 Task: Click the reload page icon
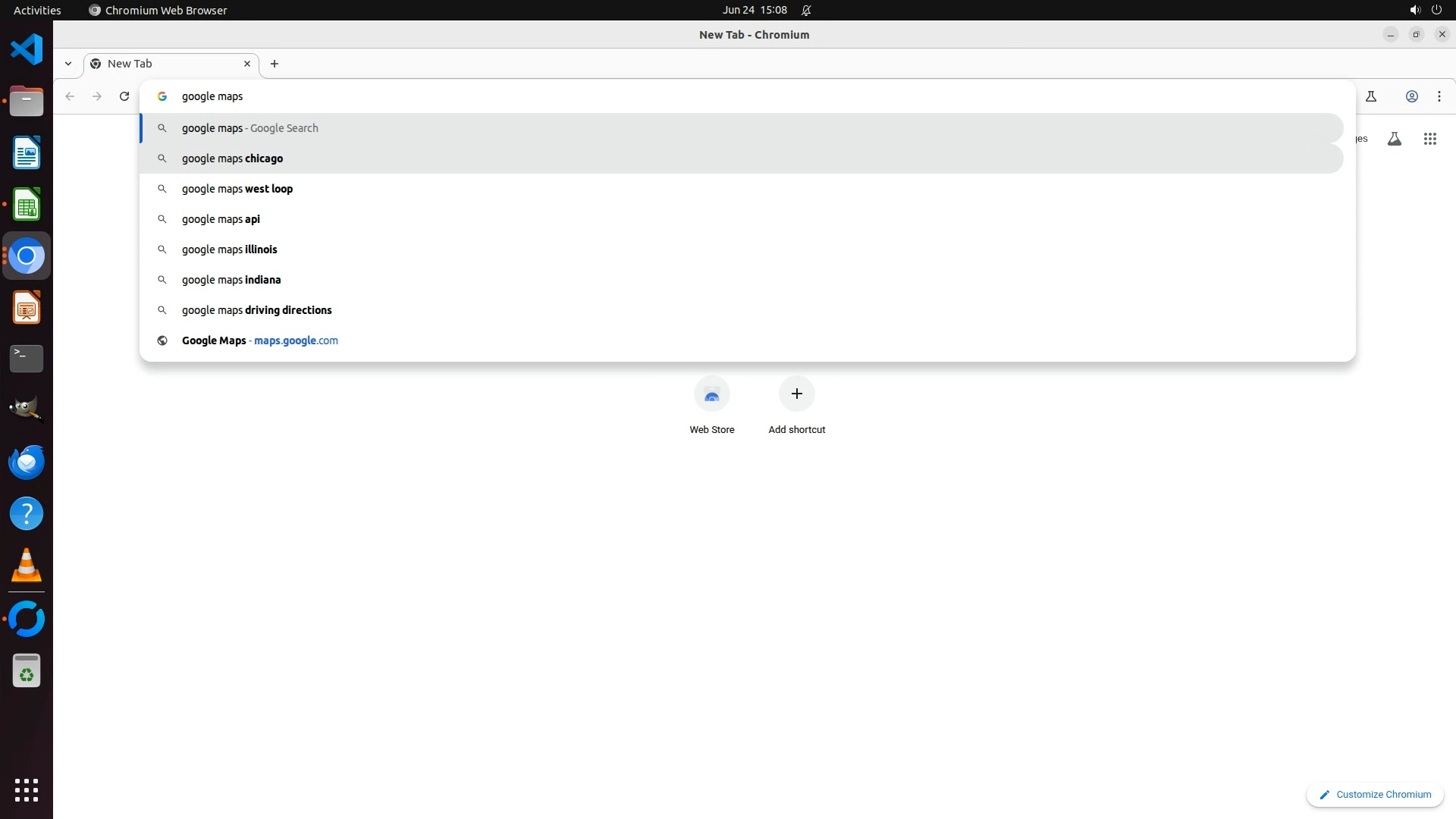tap(124, 96)
